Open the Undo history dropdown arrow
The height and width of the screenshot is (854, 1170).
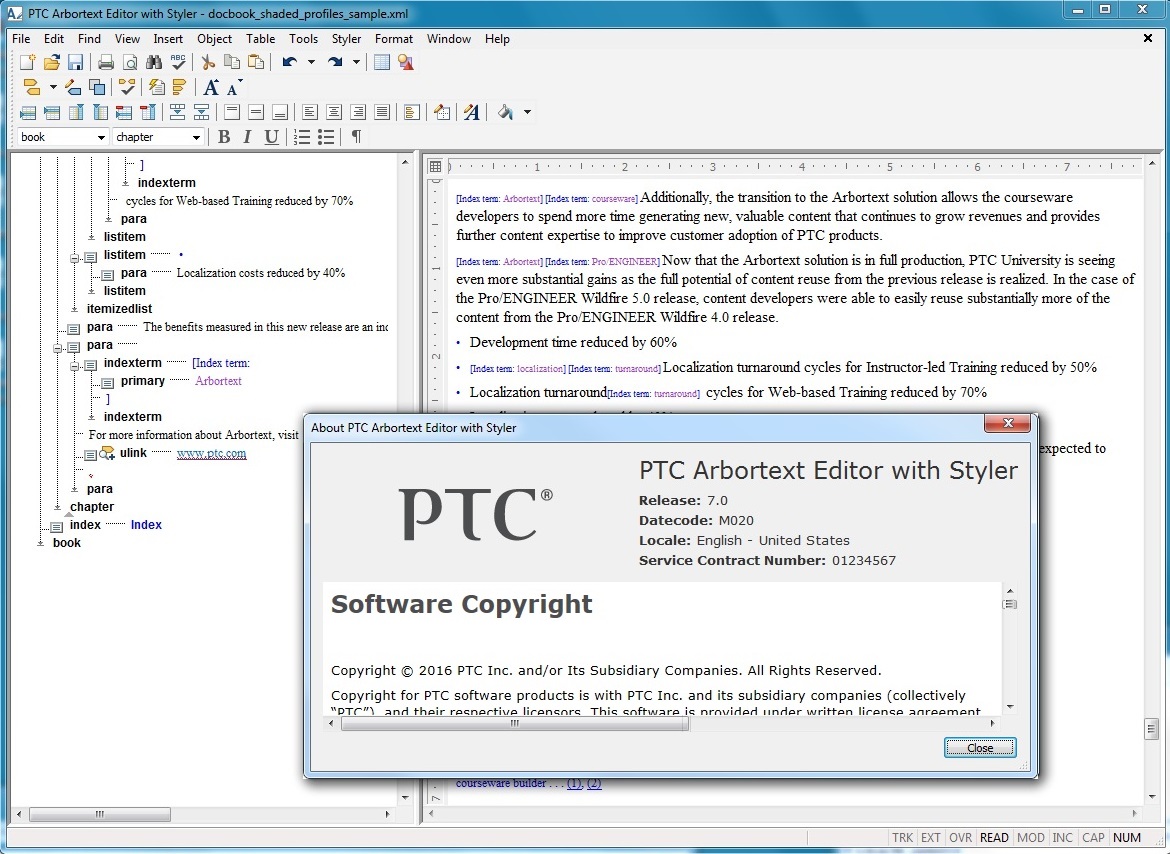(311, 63)
